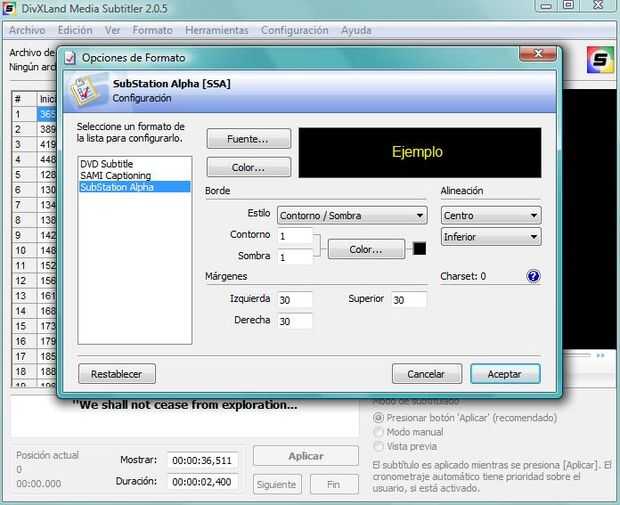Expand the Estilo dropdown Contorno / Sombra

(x=352, y=216)
